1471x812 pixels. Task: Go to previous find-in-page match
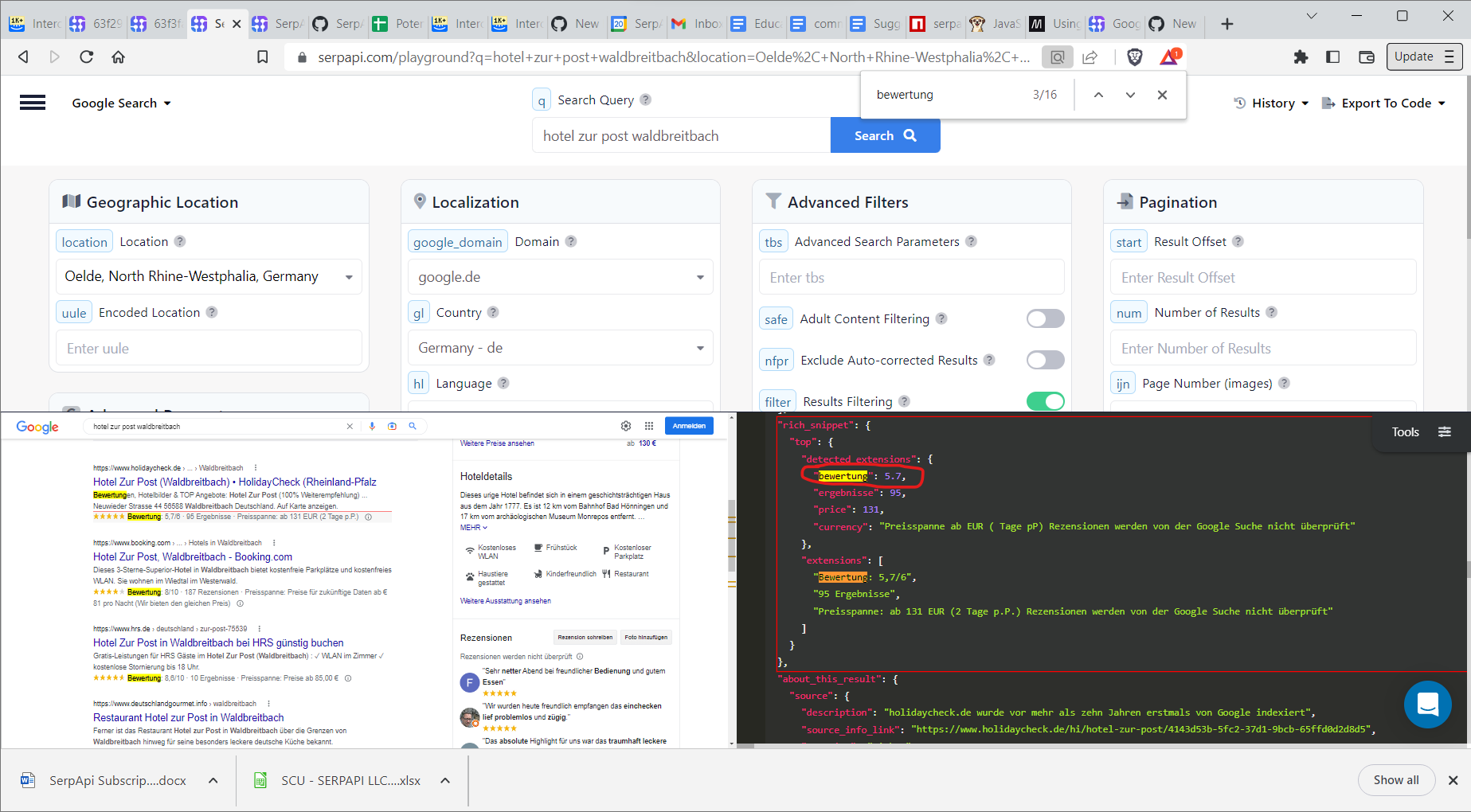[x=1098, y=95]
